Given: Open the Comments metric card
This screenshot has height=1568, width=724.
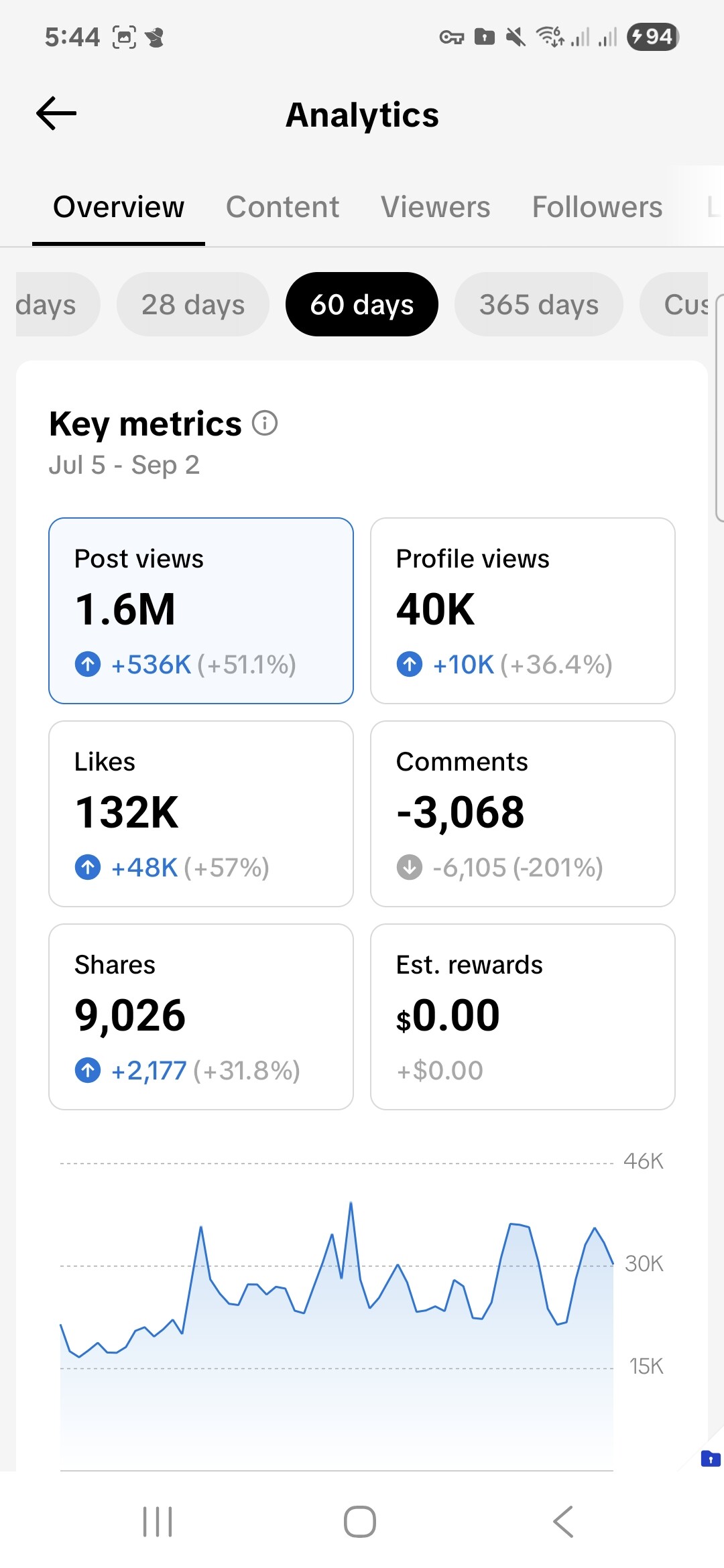Looking at the screenshot, I should point(523,813).
